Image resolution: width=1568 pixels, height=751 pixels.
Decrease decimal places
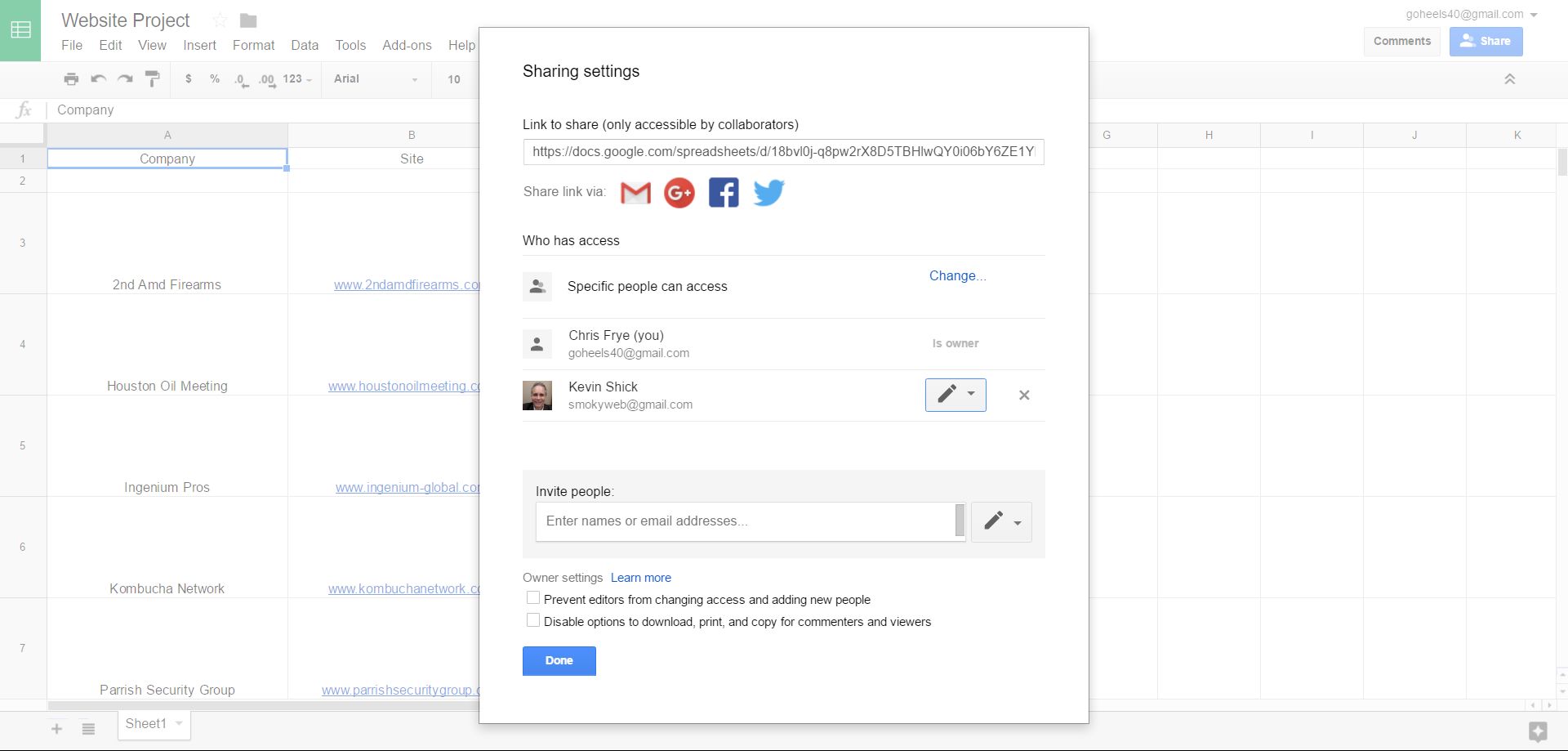[241, 80]
